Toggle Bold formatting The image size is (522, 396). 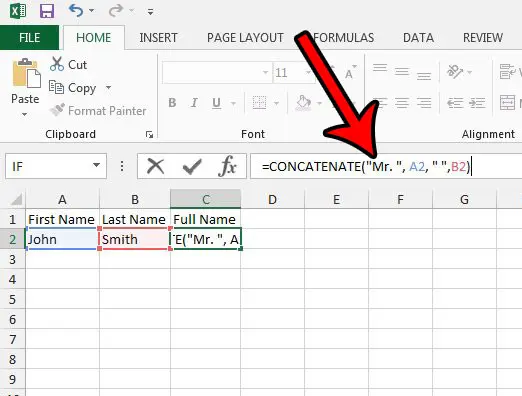(x=172, y=103)
